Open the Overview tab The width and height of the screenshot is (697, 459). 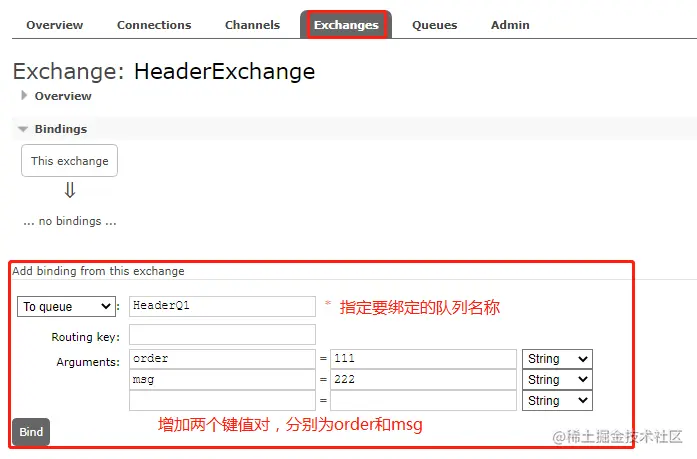tap(55, 25)
